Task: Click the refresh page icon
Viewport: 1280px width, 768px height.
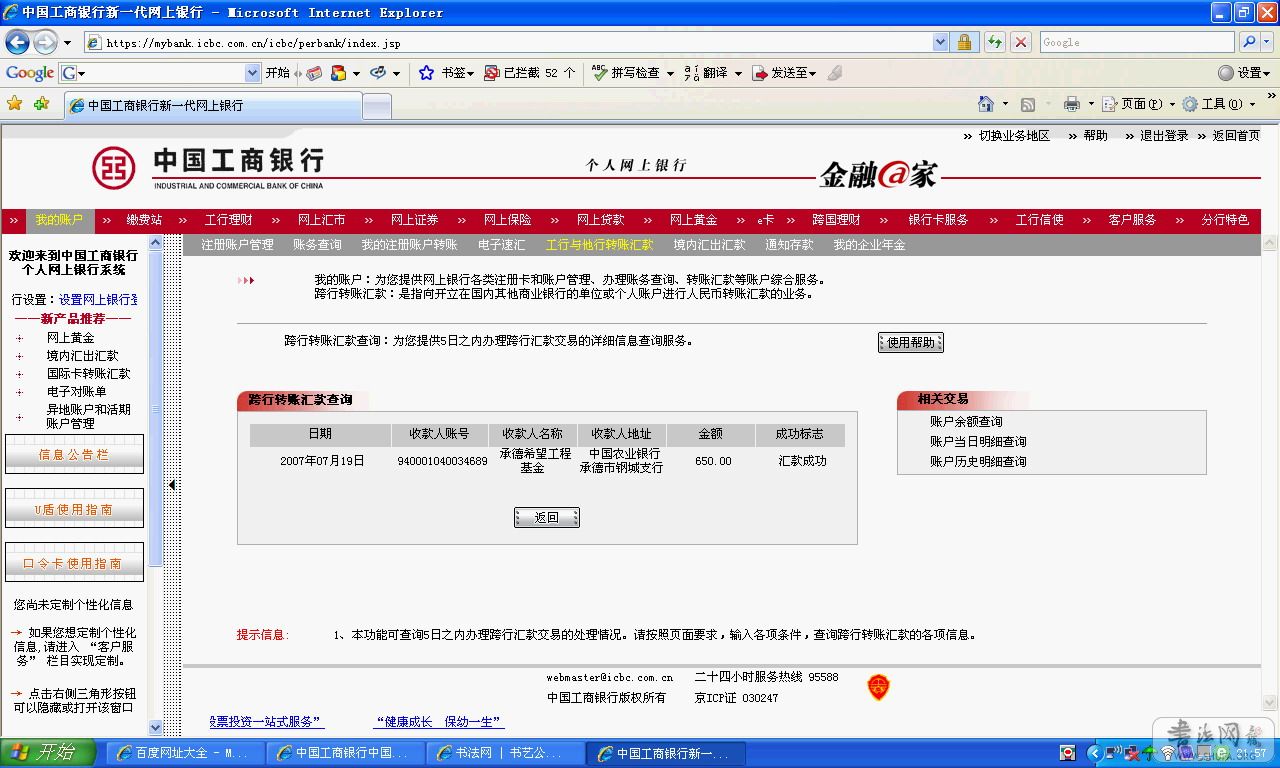Action: tap(994, 42)
